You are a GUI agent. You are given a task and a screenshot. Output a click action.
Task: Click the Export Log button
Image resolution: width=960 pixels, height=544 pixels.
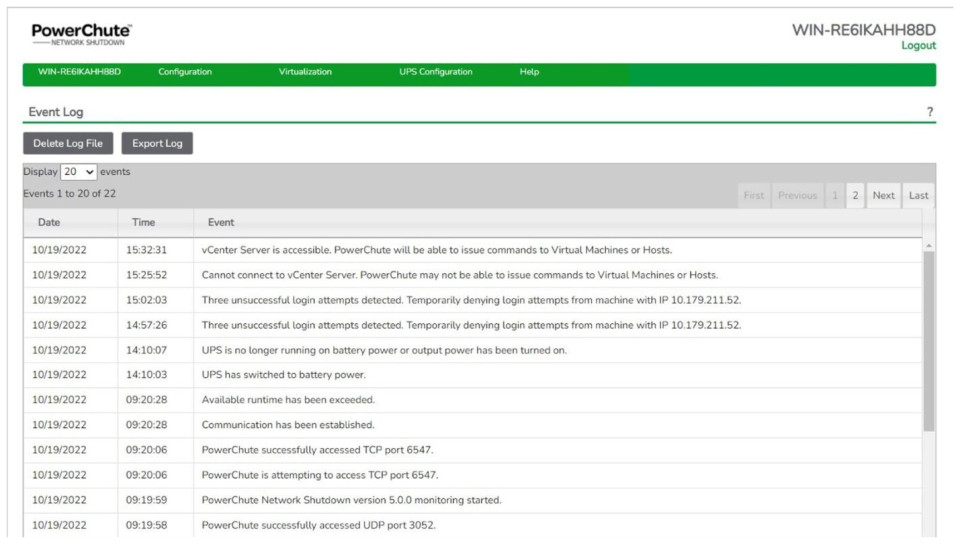point(157,143)
